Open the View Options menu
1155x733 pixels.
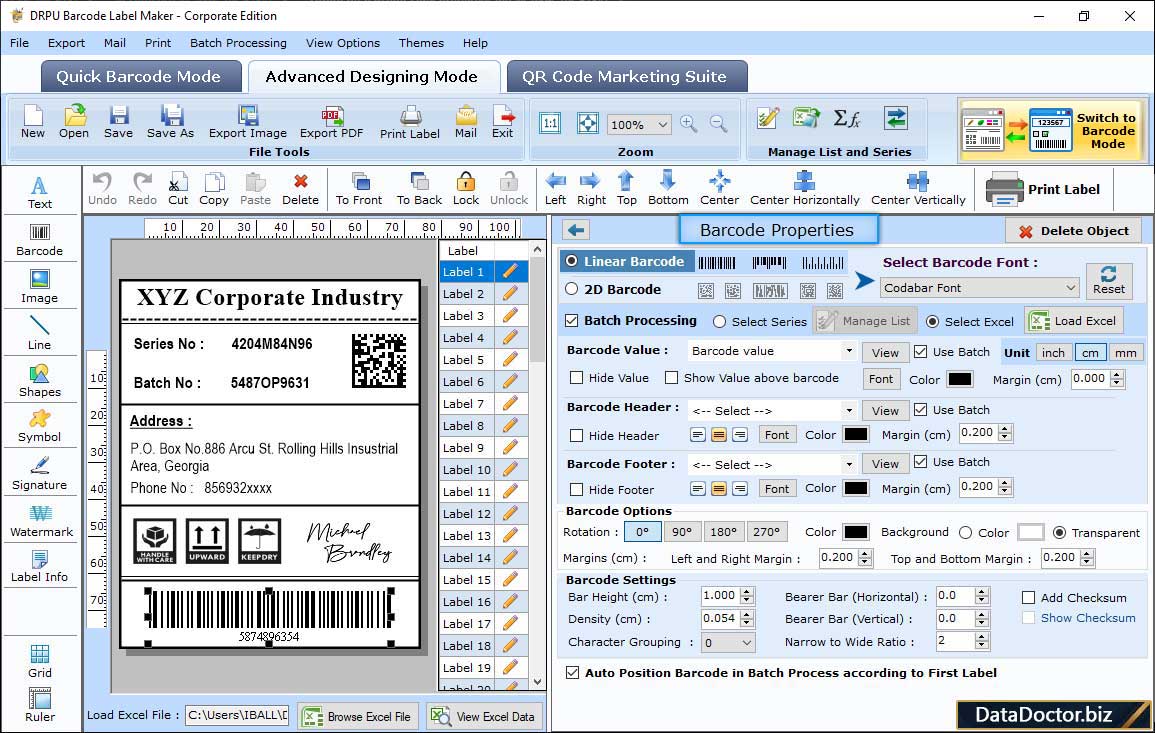343,43
